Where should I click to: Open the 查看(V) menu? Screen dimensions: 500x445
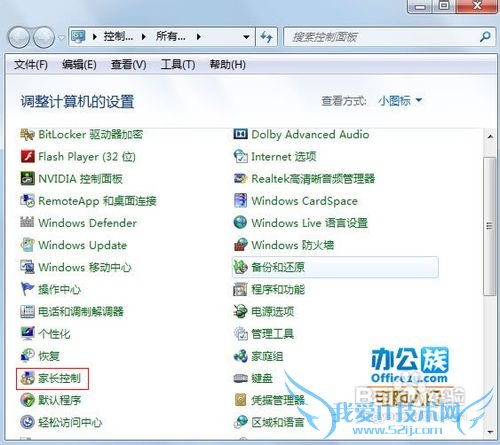pos(129,64)
